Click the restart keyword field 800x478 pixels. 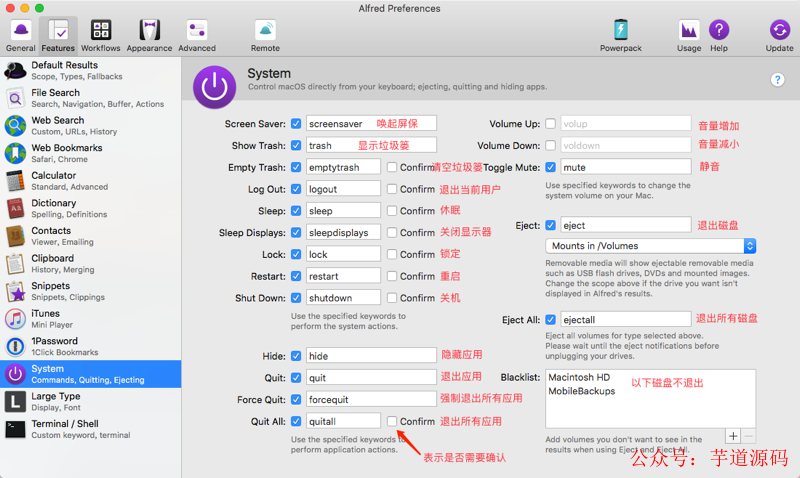(x=343, y=276)
